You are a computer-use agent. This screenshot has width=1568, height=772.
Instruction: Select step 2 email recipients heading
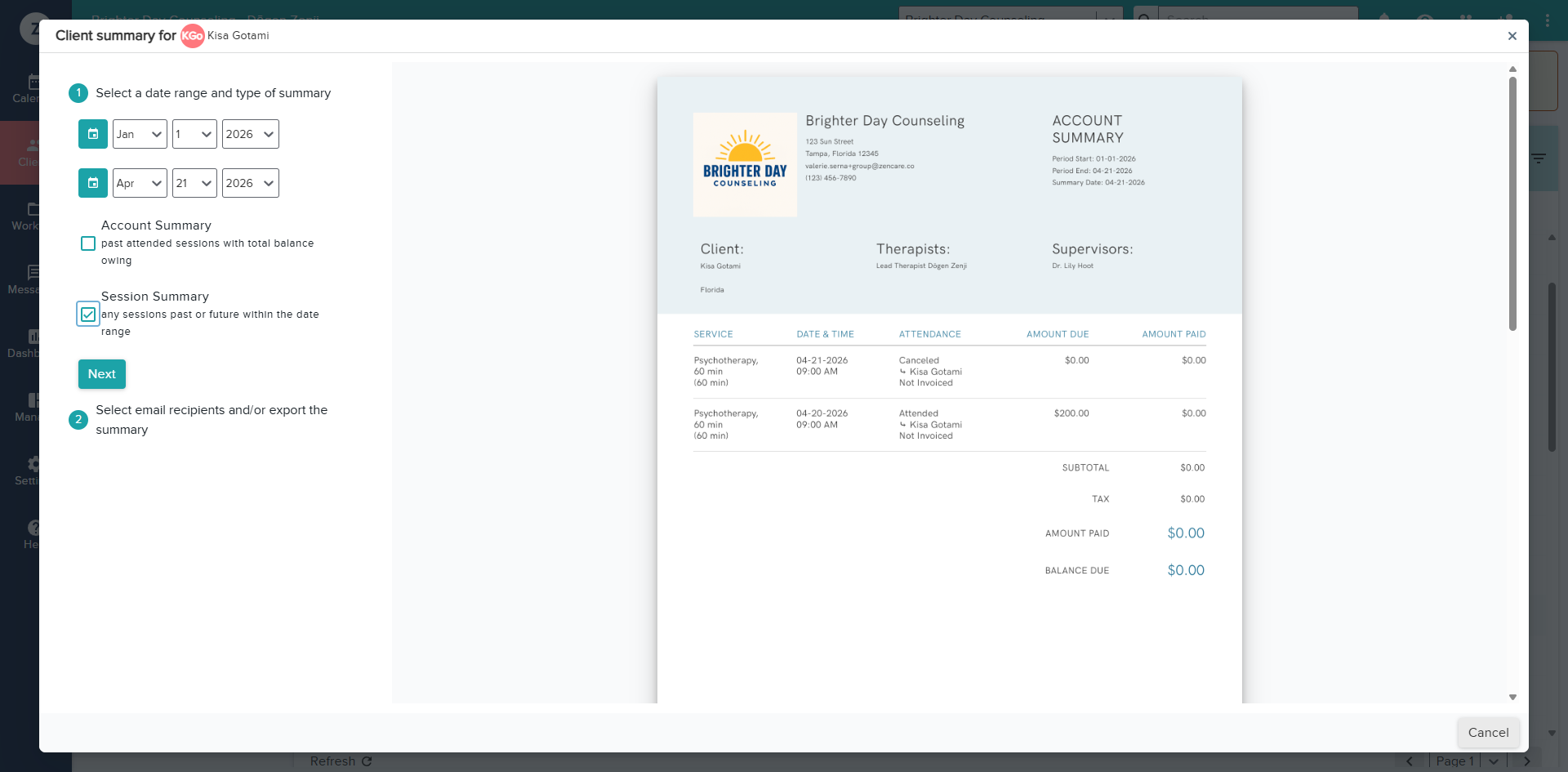[x=212, y=420]
